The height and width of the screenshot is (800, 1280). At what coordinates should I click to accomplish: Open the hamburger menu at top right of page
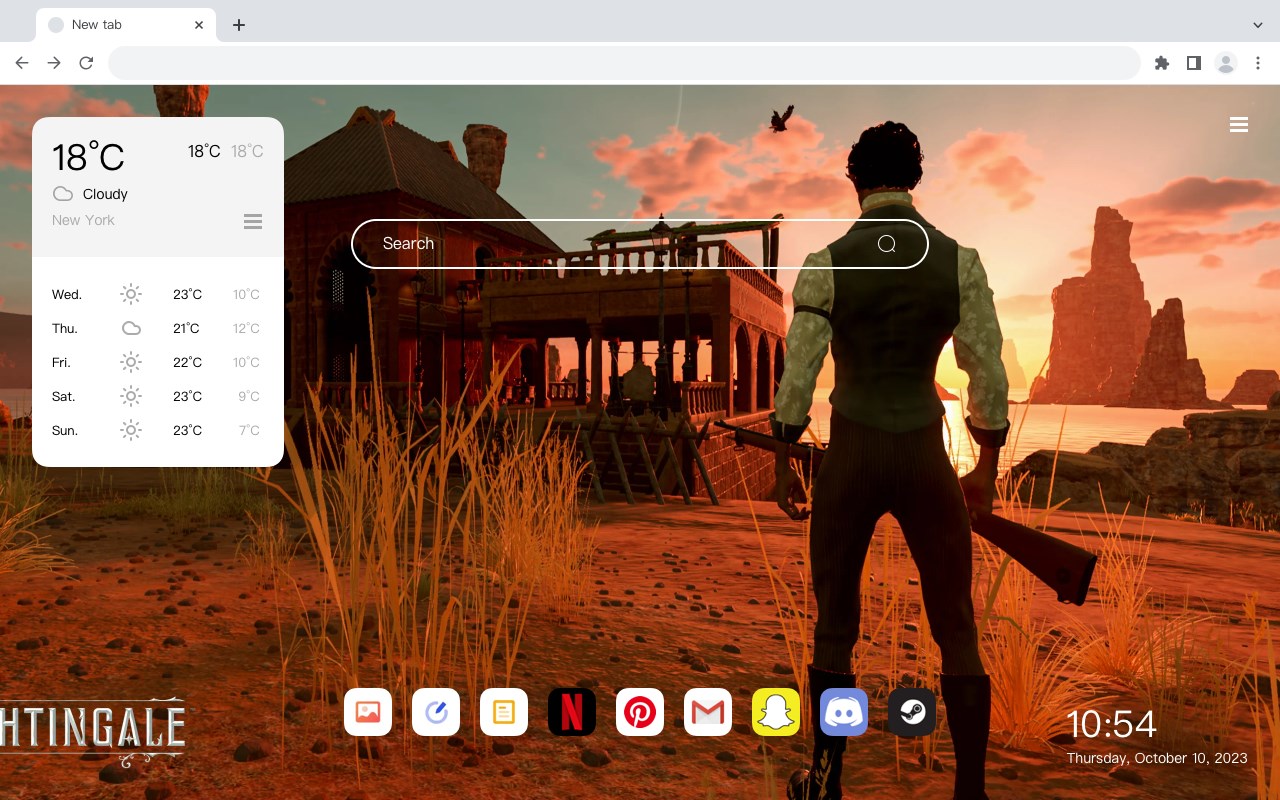pos(1239,125)
